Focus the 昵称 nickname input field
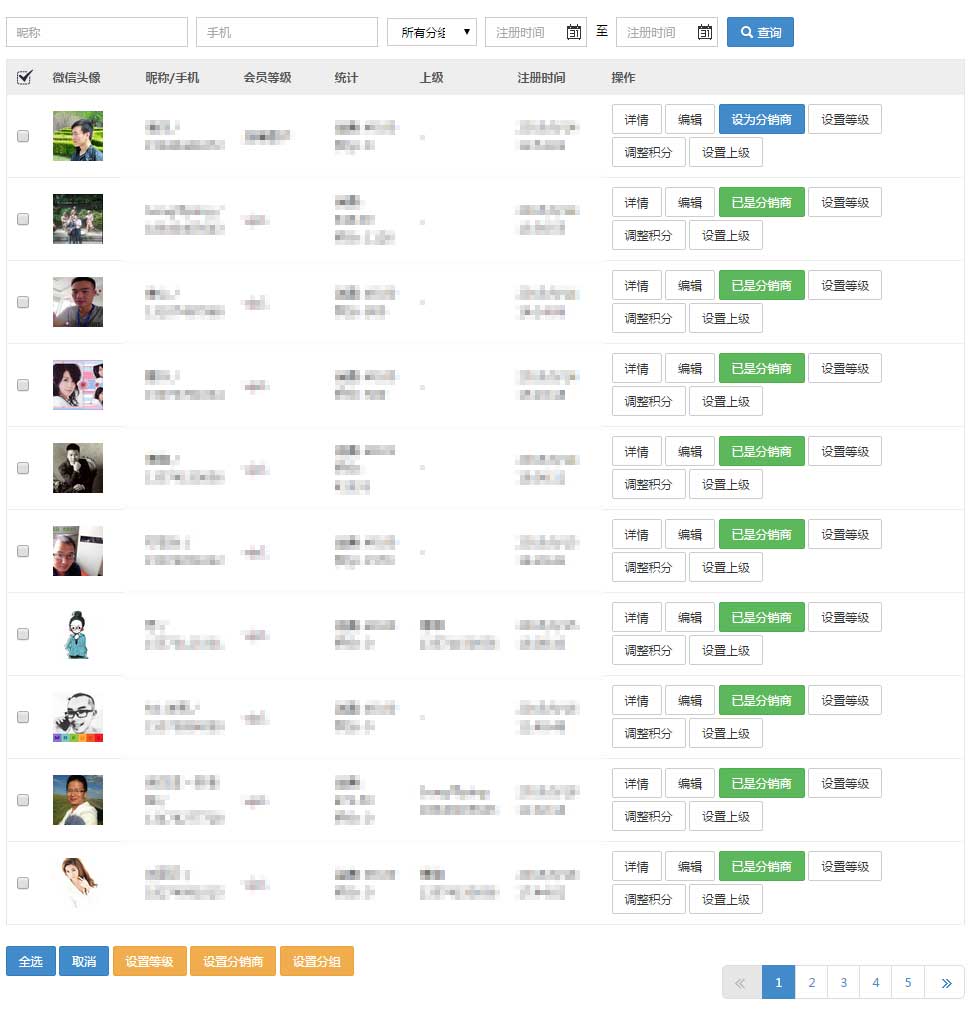The image size is (974, 1028). pyautogui.click(x=97, y=33)
